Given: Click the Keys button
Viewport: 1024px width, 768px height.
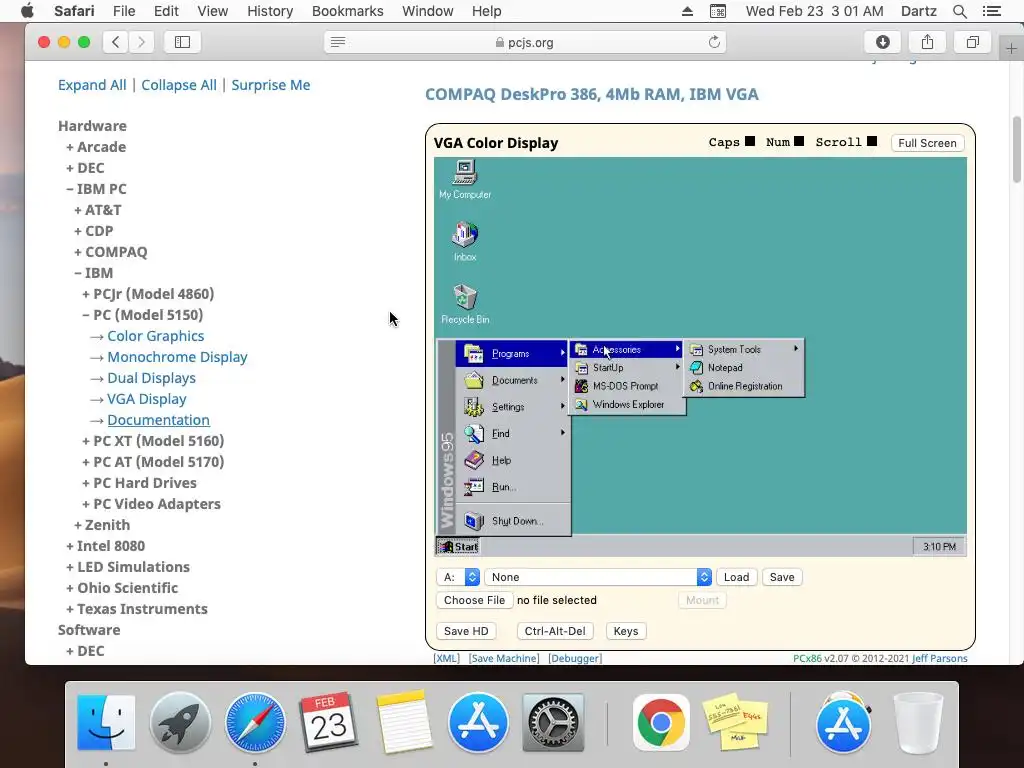Looking at the screenshot, I should [626, 631].
